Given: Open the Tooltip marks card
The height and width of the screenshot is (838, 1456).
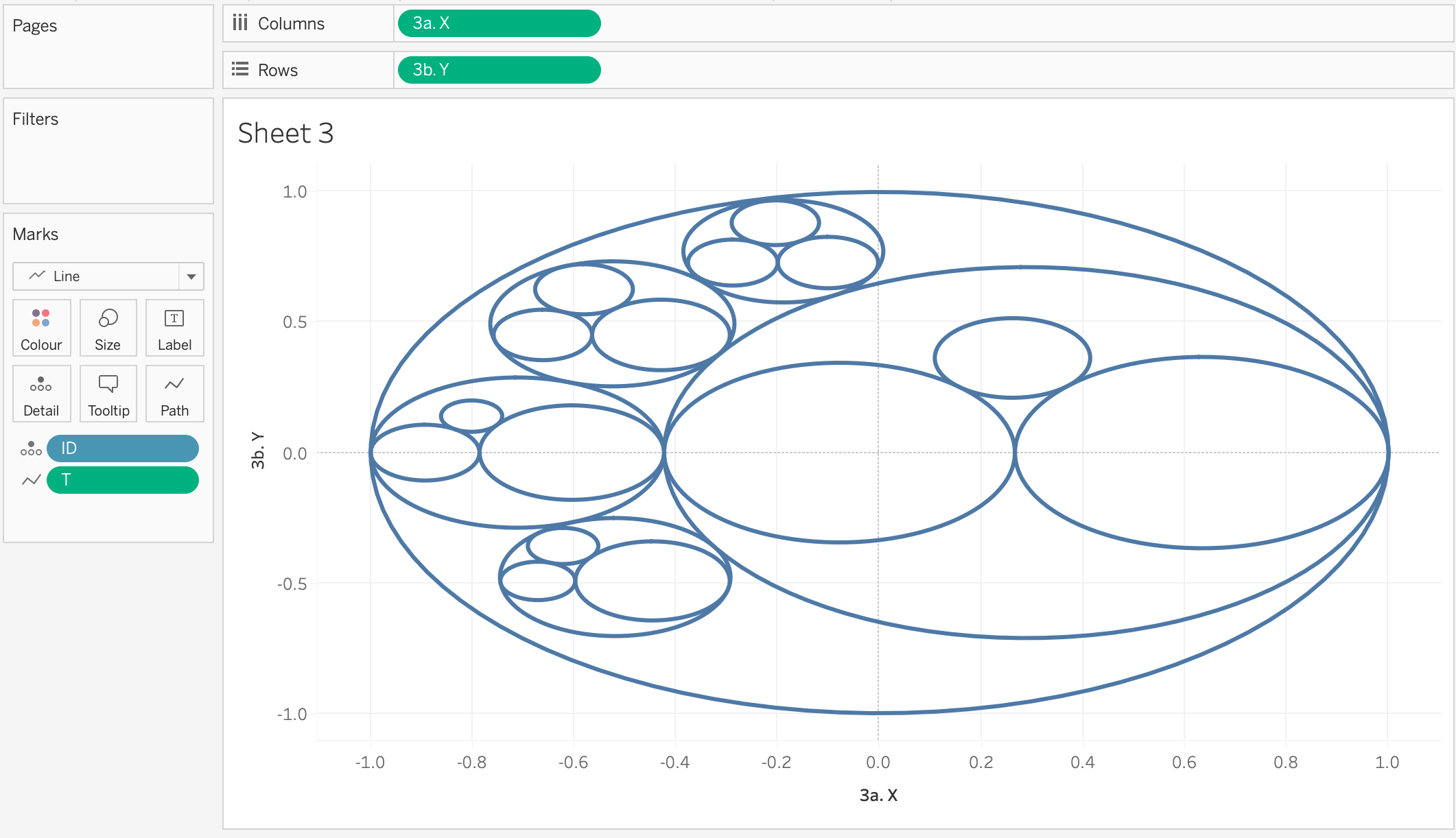Looking at the screenshot, I should point(108,394).
